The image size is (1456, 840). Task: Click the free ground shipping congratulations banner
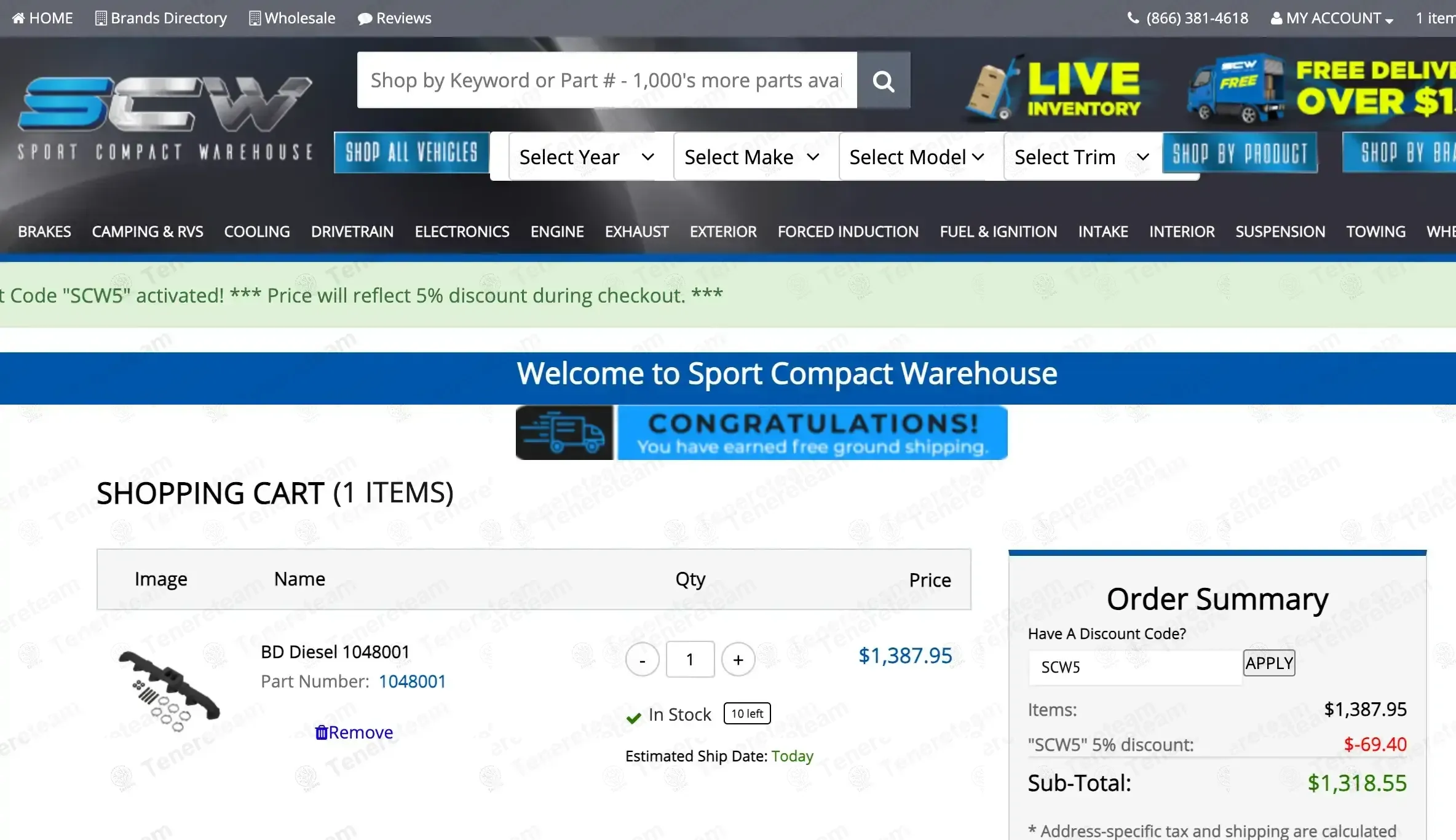pos(761,432)
